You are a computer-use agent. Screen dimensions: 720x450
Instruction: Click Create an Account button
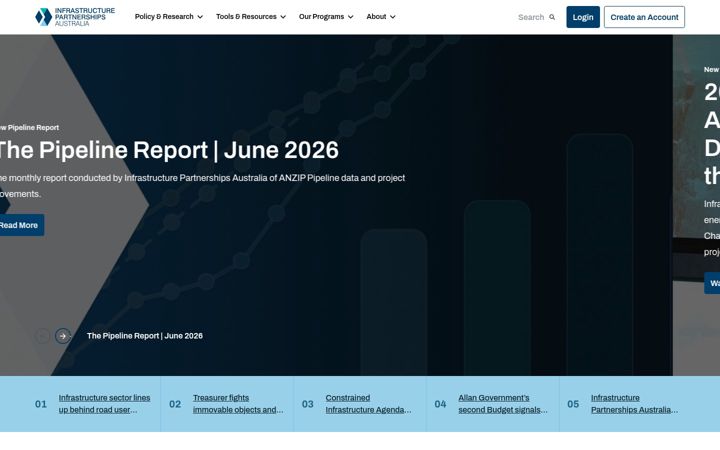[x=644, y=17]
